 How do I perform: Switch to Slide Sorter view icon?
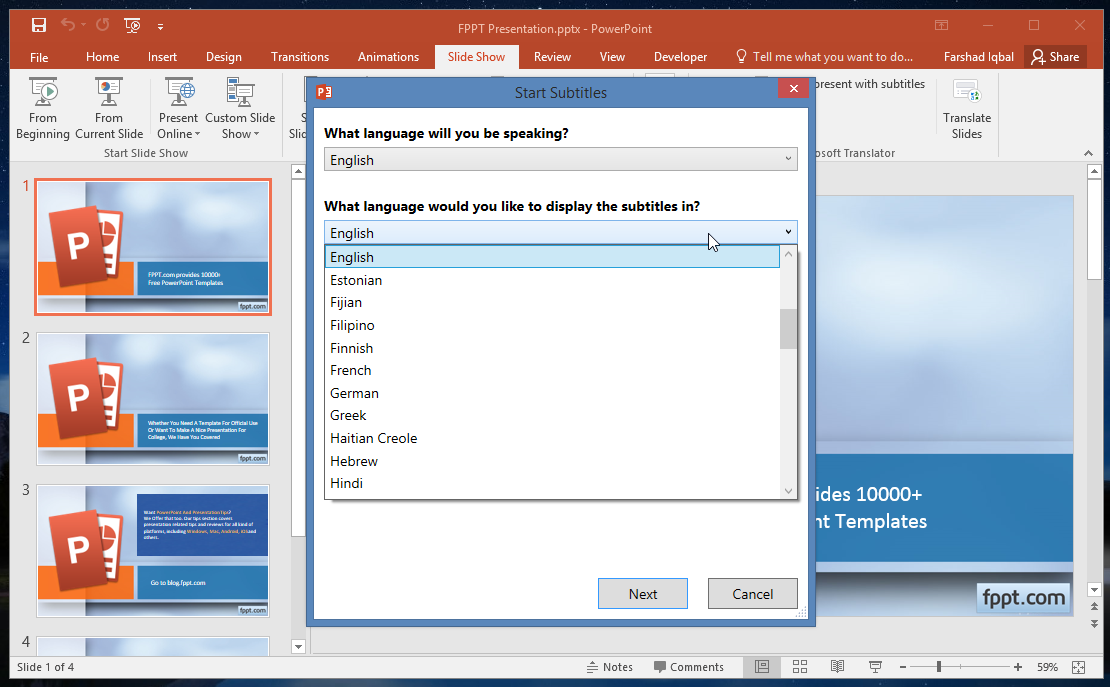(x=800, y=667)
